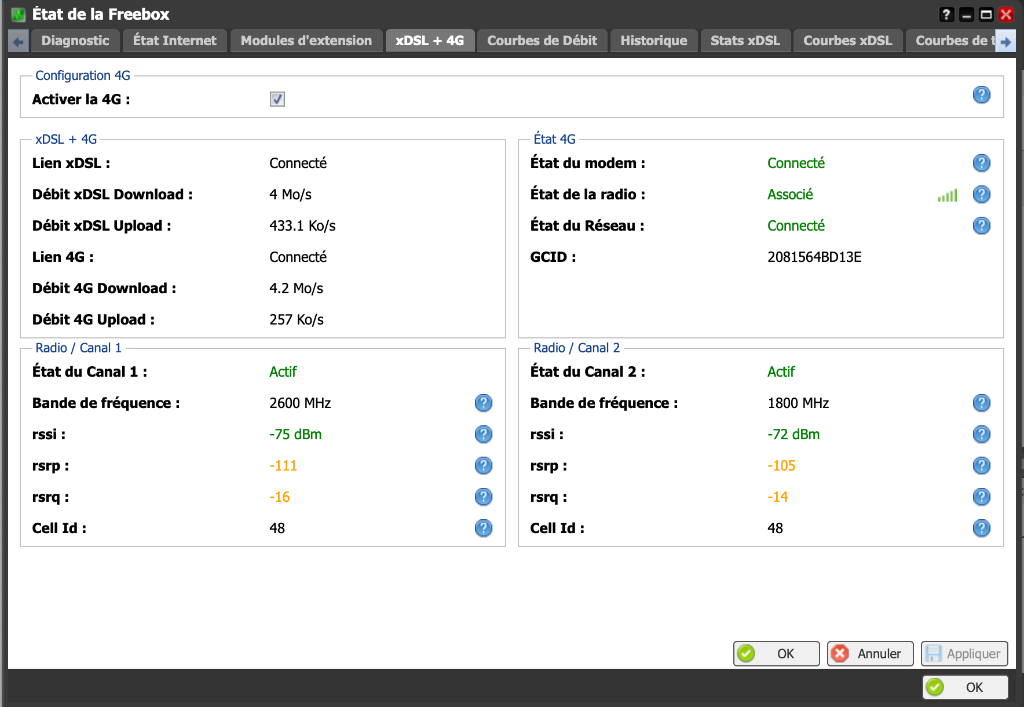The image size is (1024, 707).
Task: Click window help question mark in title bar
Action: pyautogui.click(x=947, y=15)
